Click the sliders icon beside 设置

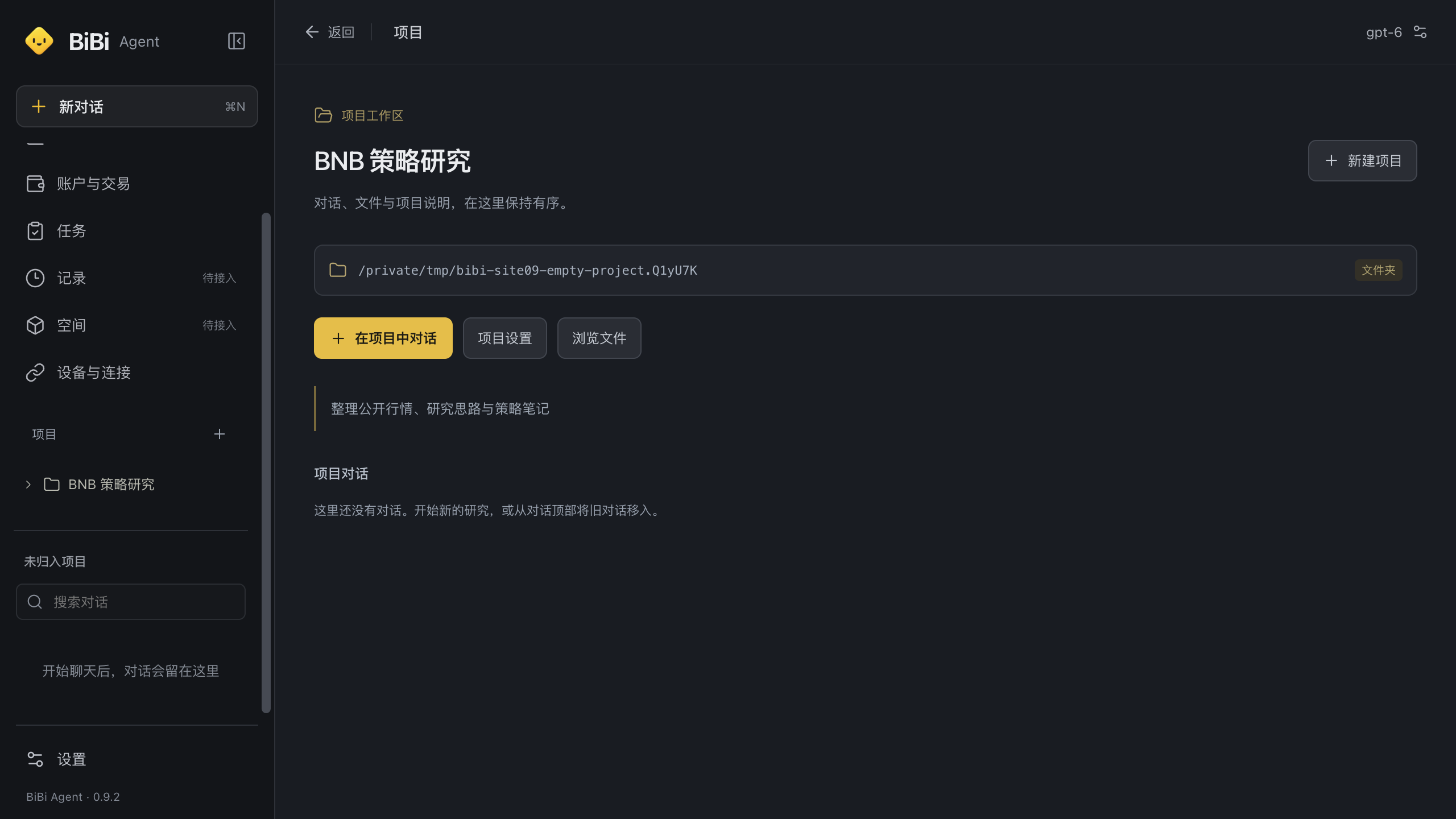click(35, 759)
